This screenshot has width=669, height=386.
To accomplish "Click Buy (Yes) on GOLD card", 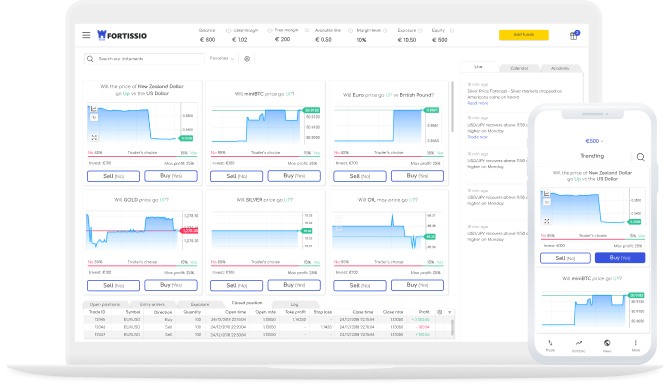I will [171, 285].
